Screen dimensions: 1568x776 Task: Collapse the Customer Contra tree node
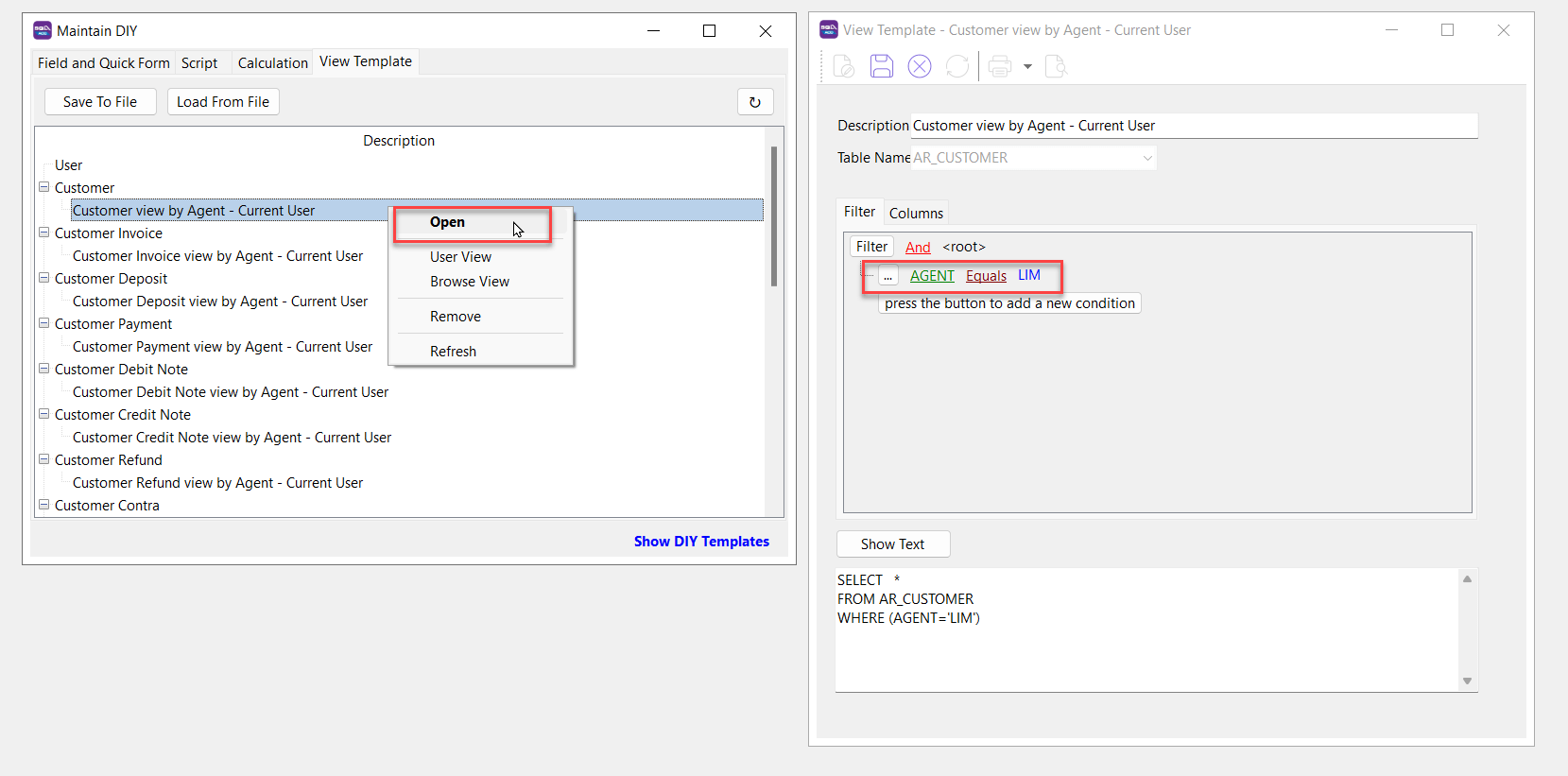click(x=43, y=505)
